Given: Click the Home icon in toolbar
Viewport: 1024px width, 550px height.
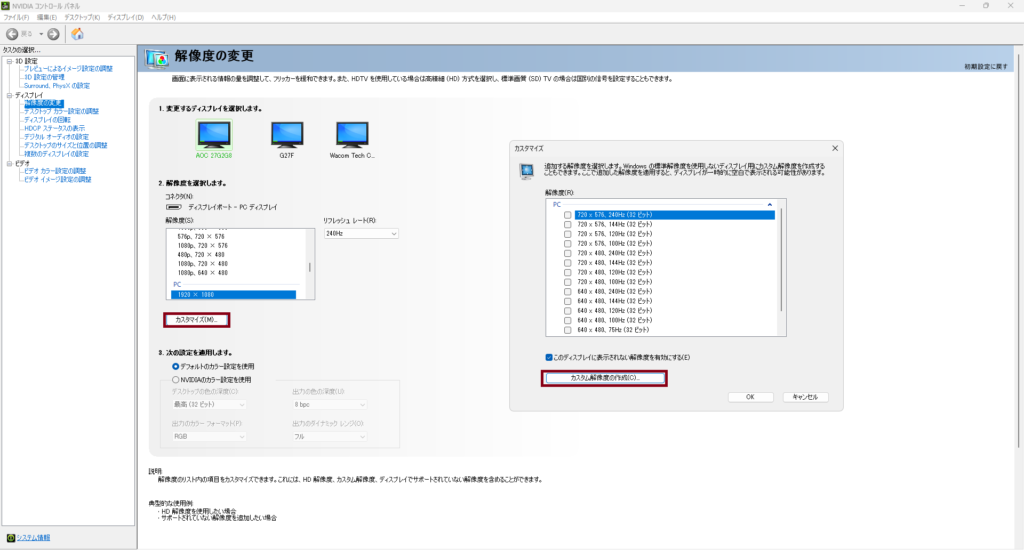Looking at the screenshot, I should [77, 34].
